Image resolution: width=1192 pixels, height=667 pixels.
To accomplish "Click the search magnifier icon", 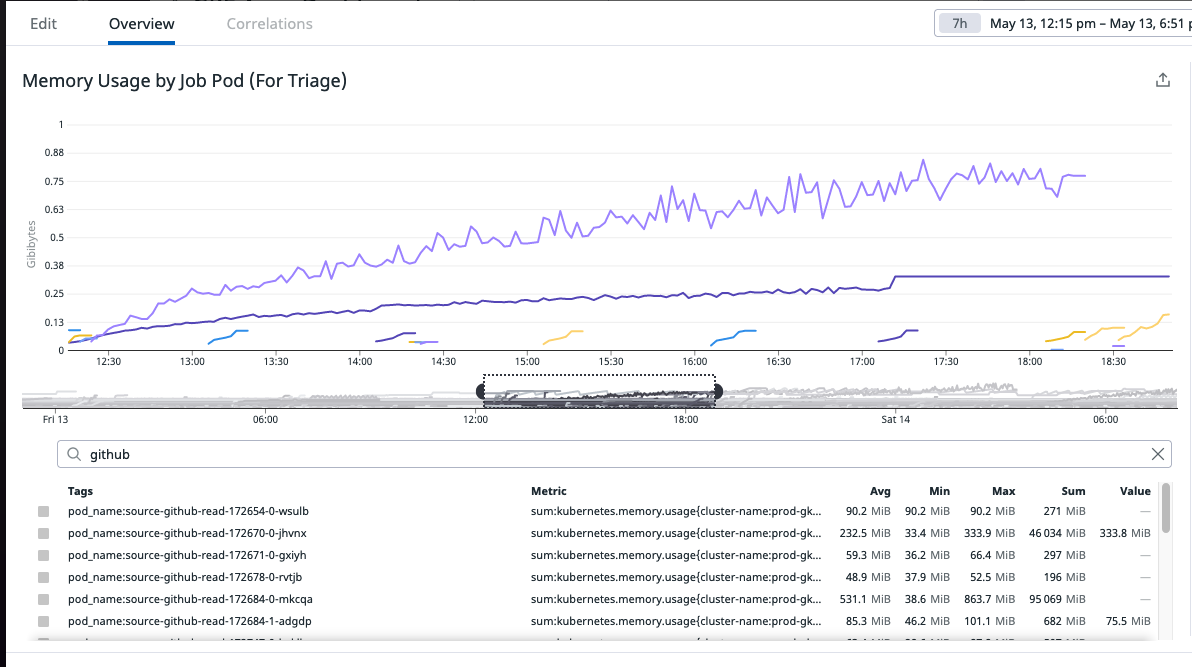I will pos(74,454).
